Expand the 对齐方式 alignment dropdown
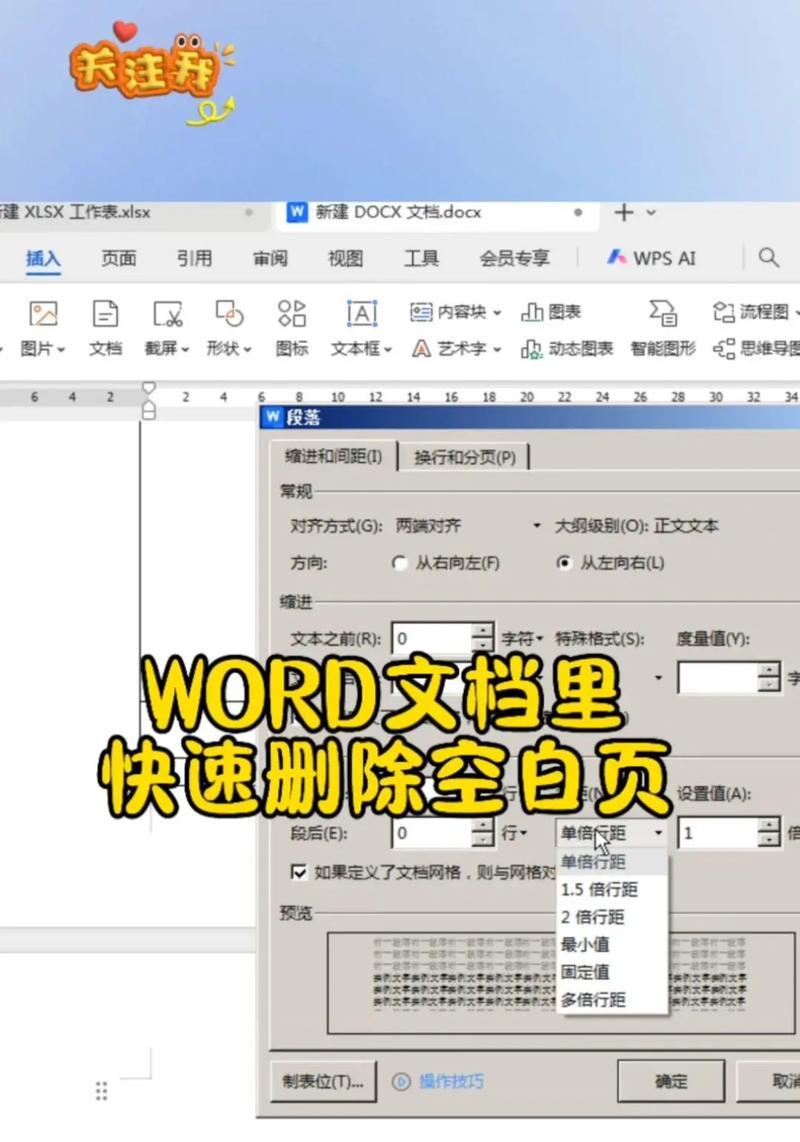Screen dimensions: 800x1142 [x=537, y=525]
